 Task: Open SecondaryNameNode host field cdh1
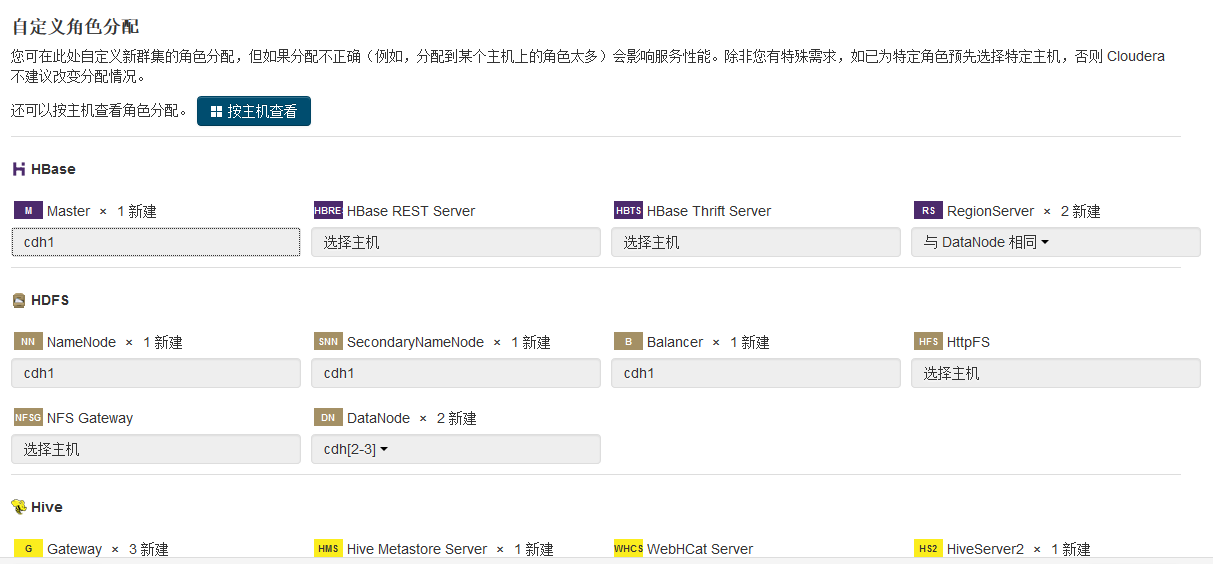(x=456, y=373)
